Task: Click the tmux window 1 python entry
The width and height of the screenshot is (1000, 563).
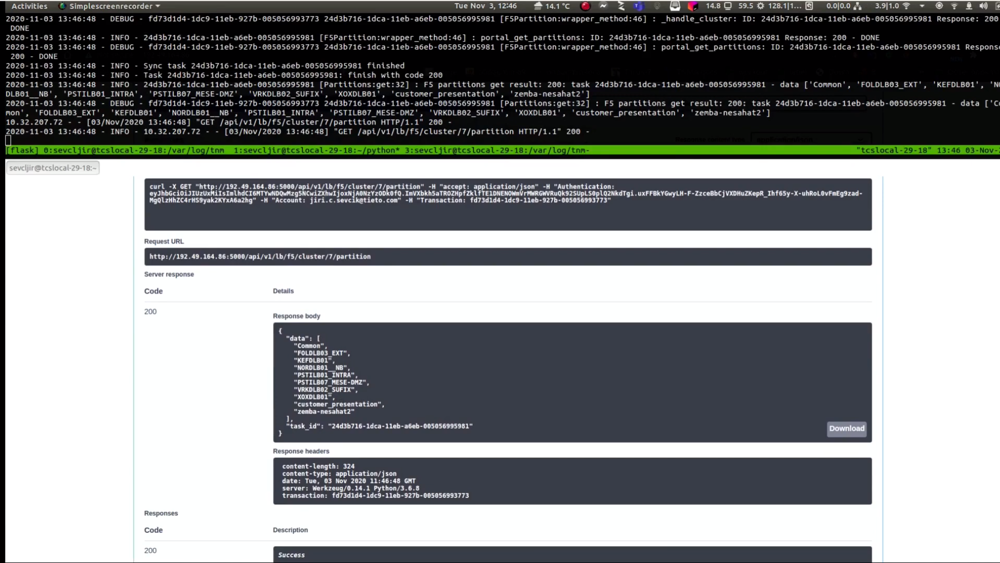Action: [x=315, y=150]
